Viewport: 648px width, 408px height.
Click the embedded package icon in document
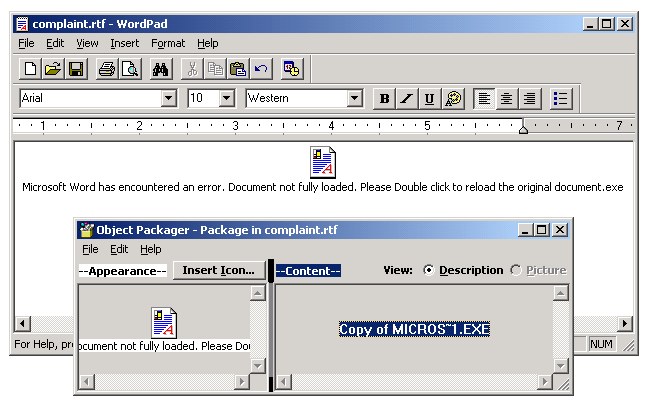322,162
